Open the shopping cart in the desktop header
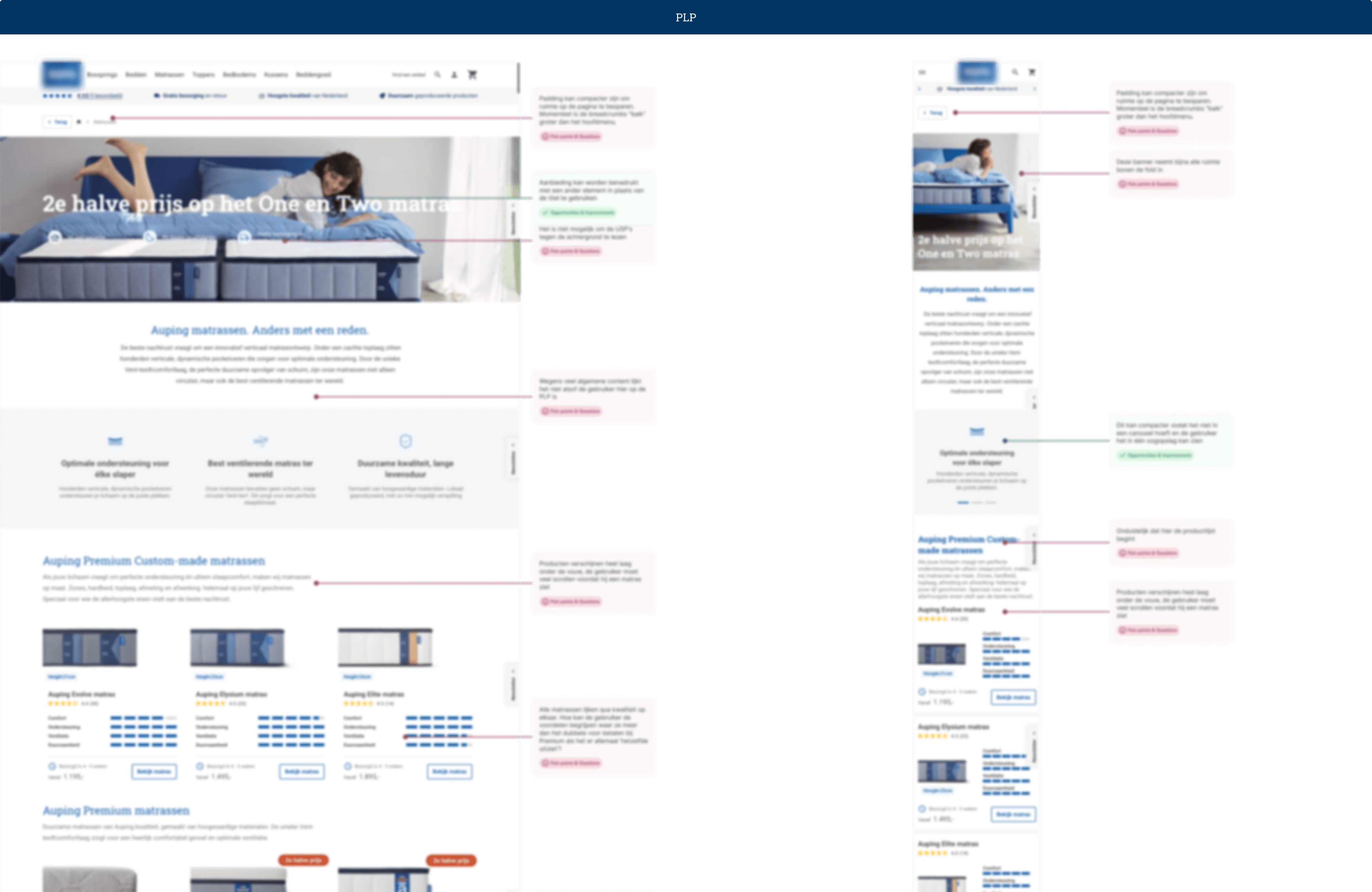The width and height of the screenshot is (1372, 892). 473,74
